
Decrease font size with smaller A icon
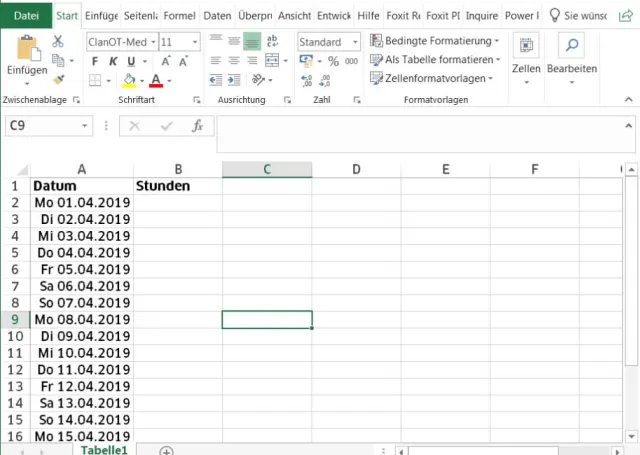(x=183, y=61)
